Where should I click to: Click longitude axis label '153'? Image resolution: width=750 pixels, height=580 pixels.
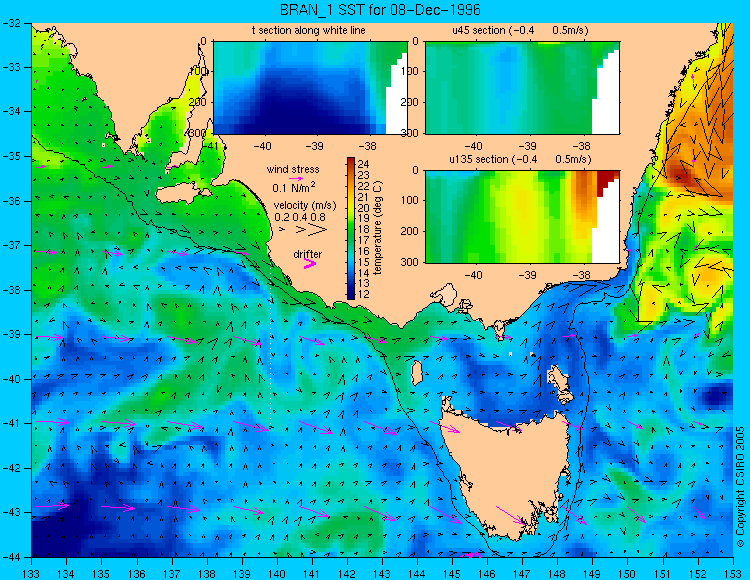tap(733, 573)
